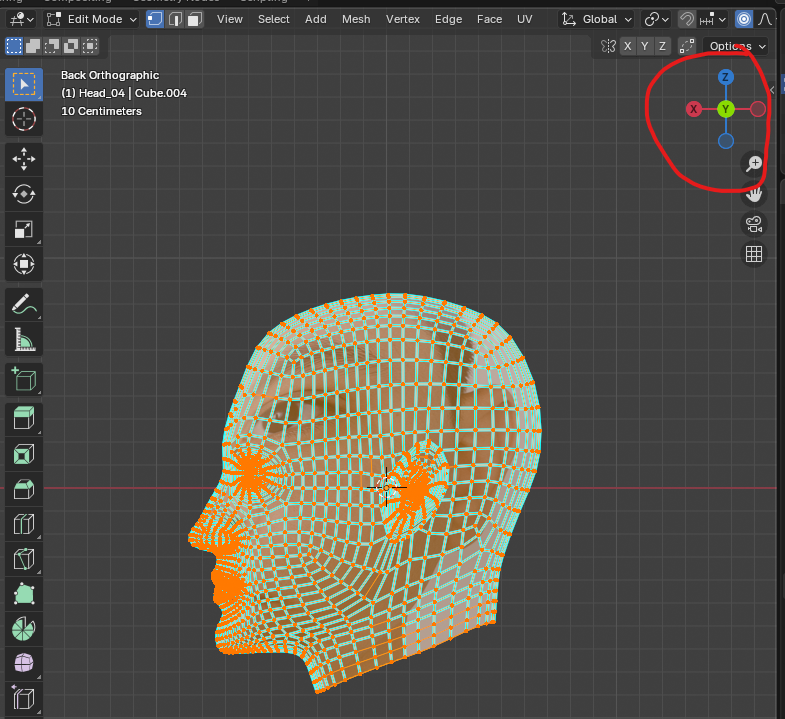Select the Inset Faces tool
Screen dimensions: 785x719
(24, 455)
